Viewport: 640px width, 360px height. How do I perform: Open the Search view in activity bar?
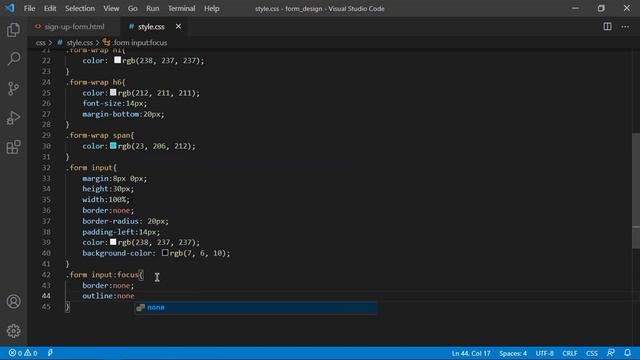point(13,59)
